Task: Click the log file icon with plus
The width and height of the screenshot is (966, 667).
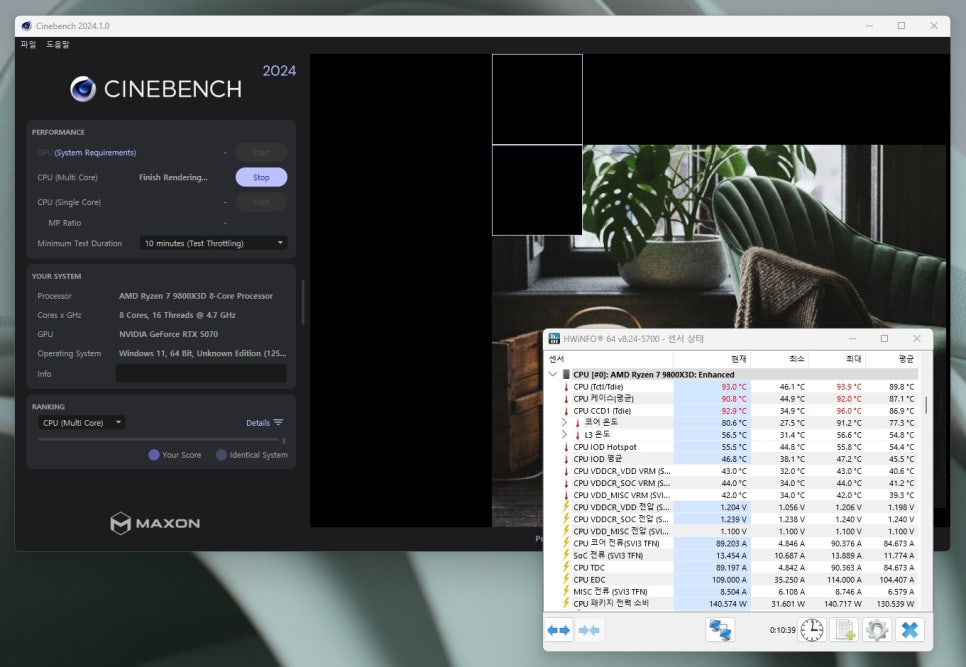Action: pos(844,630)
